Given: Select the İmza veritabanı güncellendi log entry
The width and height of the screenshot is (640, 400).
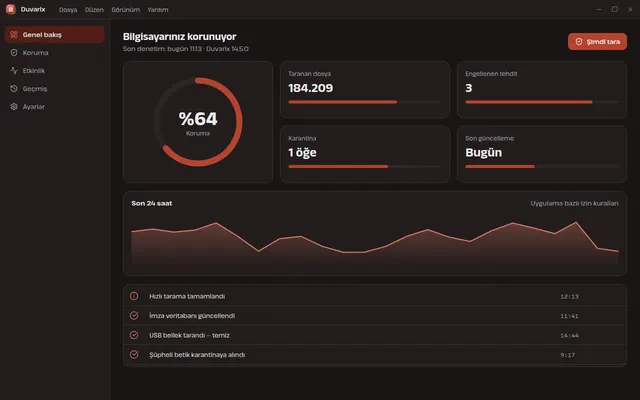Looking at the screenshot, I should click(x=375, y=316).
